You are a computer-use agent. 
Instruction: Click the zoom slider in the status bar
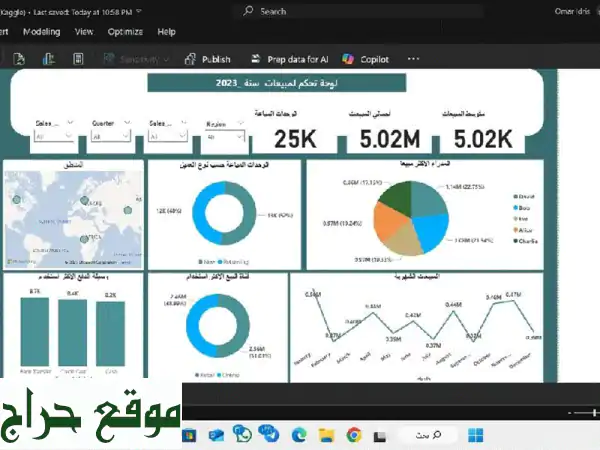[582, 412]
